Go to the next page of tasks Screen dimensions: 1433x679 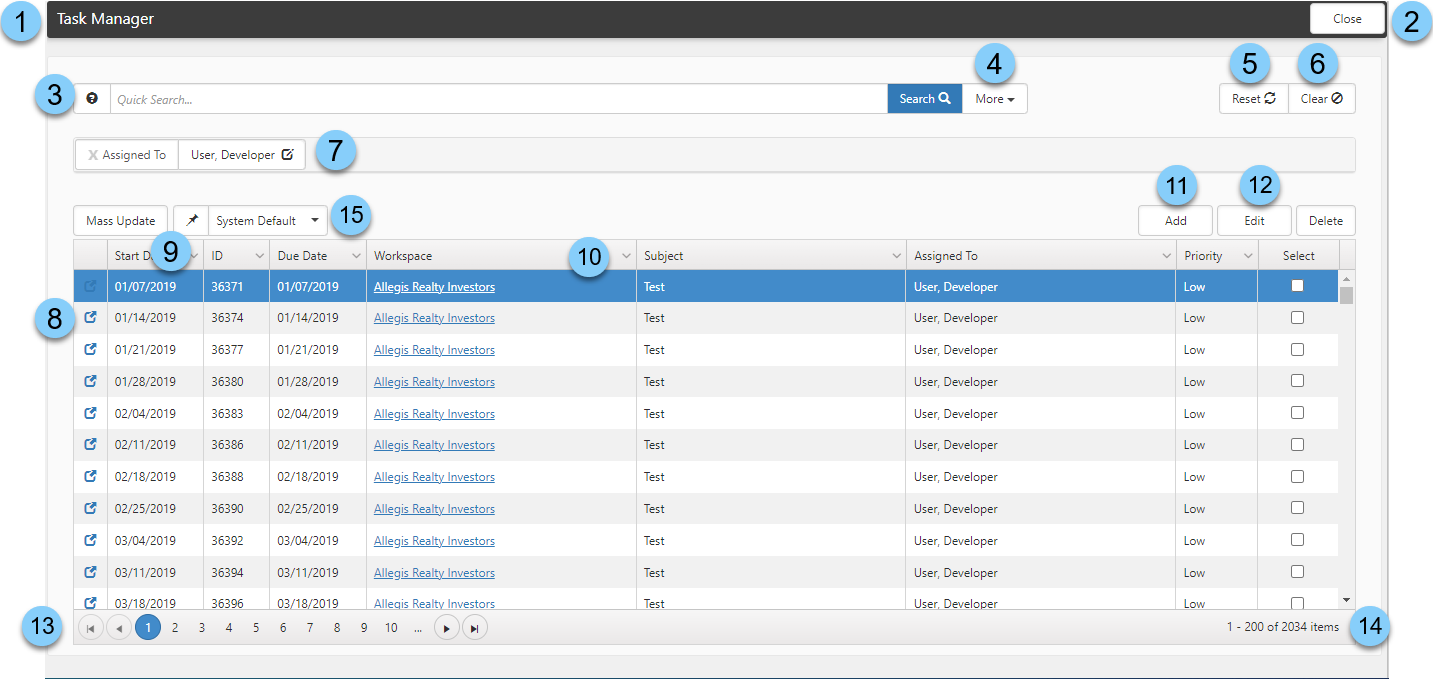tap(446, 628)
